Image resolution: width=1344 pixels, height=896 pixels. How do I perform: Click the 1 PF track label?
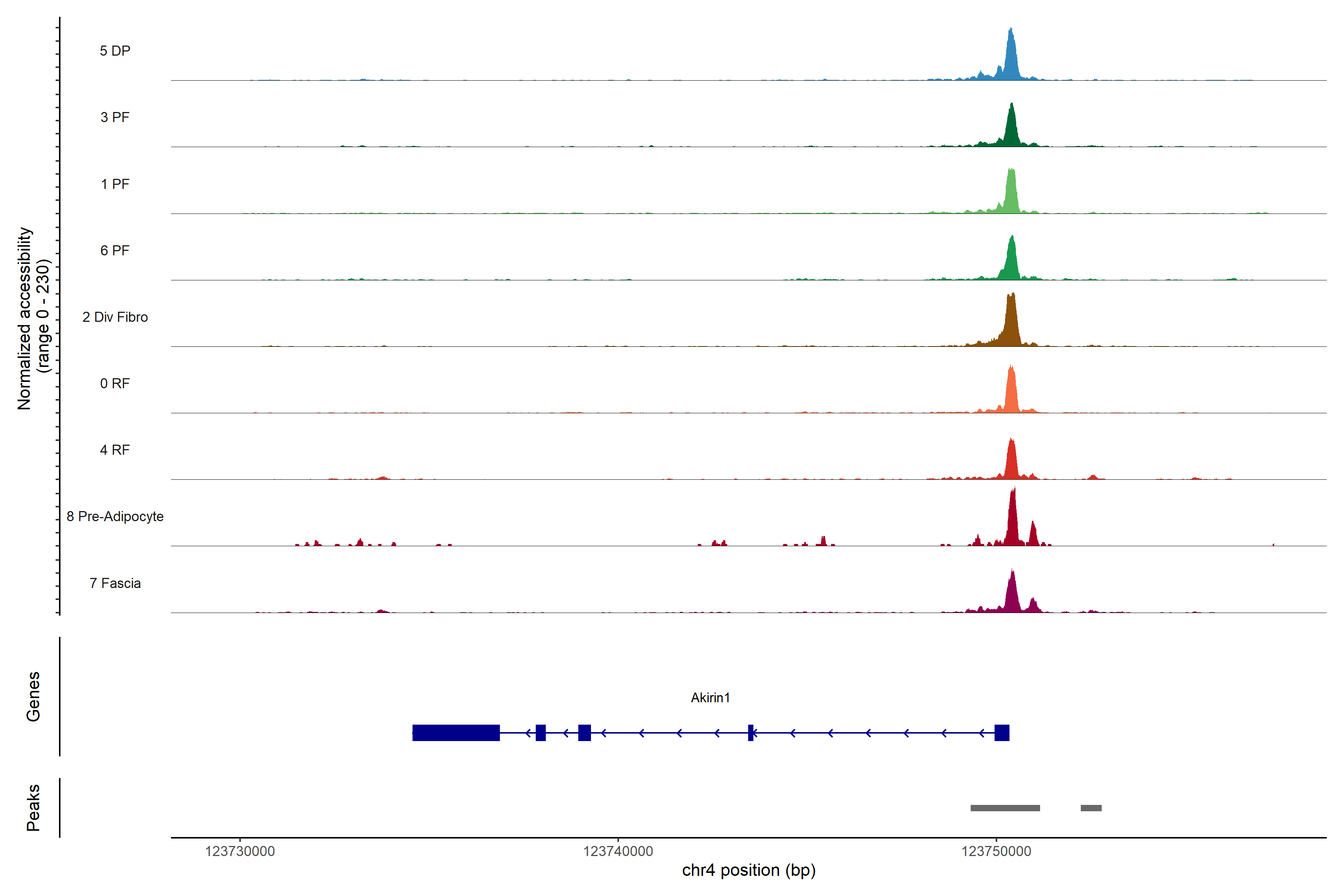point(115,184)
